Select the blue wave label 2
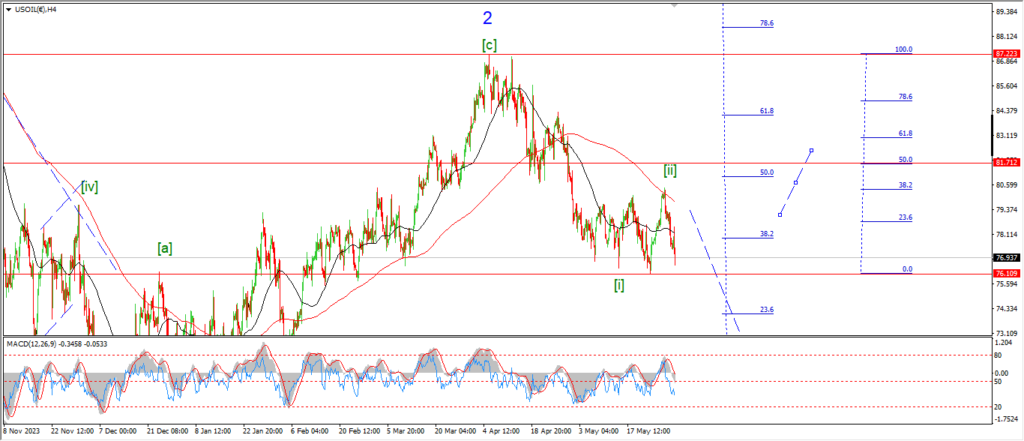1024x441 pixels. [515, 18]
